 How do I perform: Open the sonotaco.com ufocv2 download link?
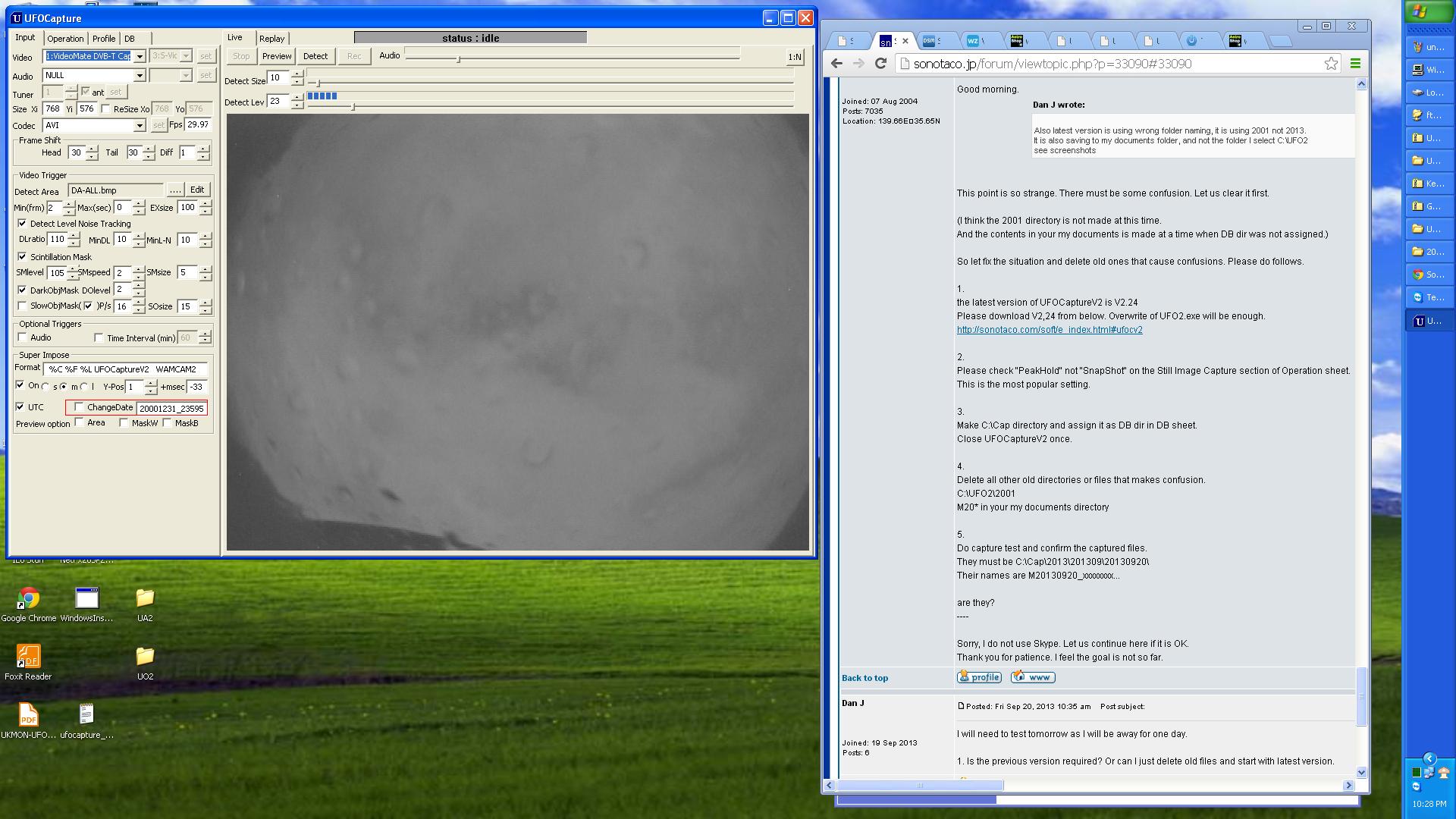coord(1049,330)
